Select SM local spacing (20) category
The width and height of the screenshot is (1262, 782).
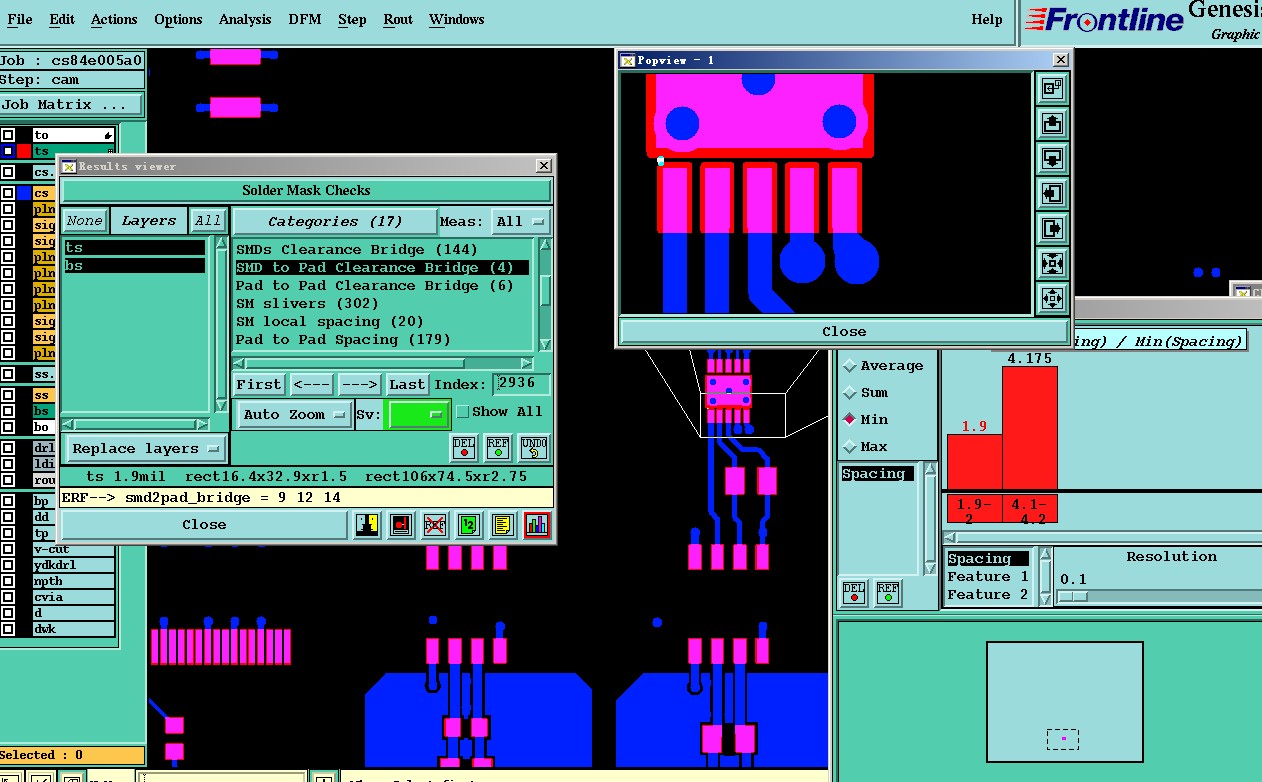point(330,321)
